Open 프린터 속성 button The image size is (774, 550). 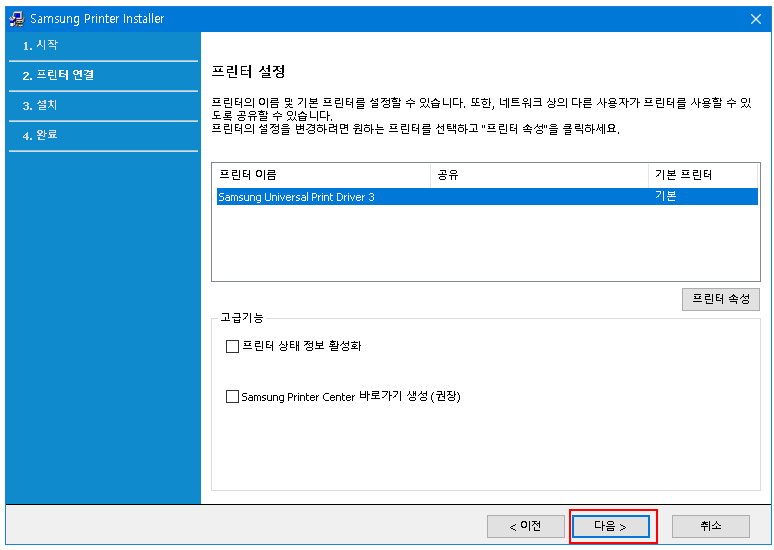pos(721,299)
